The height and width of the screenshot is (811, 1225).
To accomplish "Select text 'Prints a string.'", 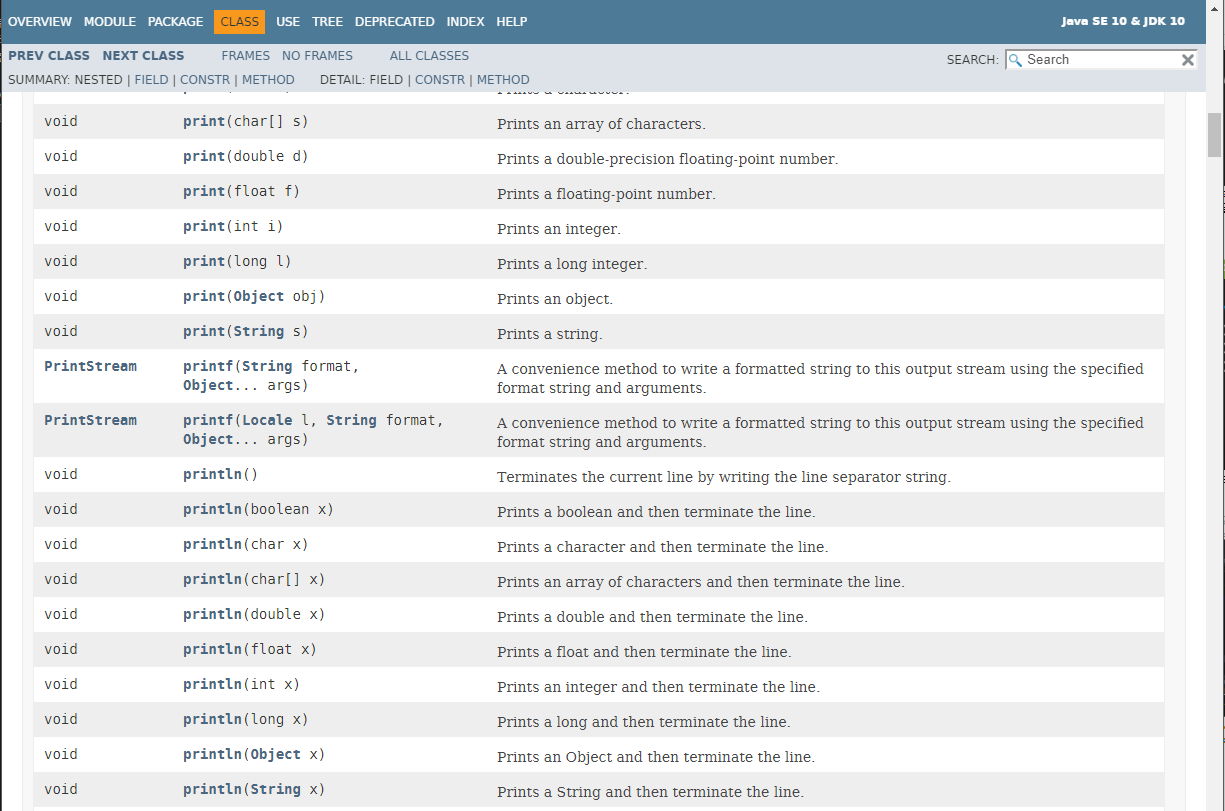I will click(x=549, y=334).
